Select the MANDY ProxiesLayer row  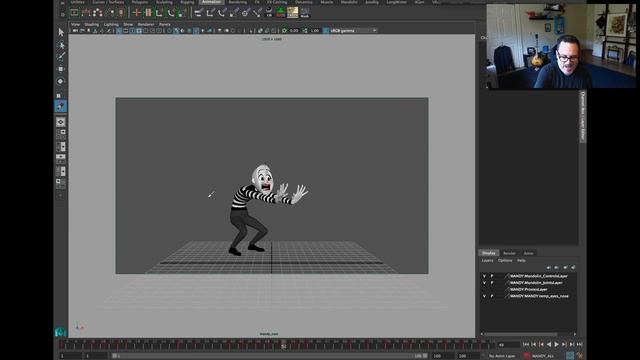(528, 289)
